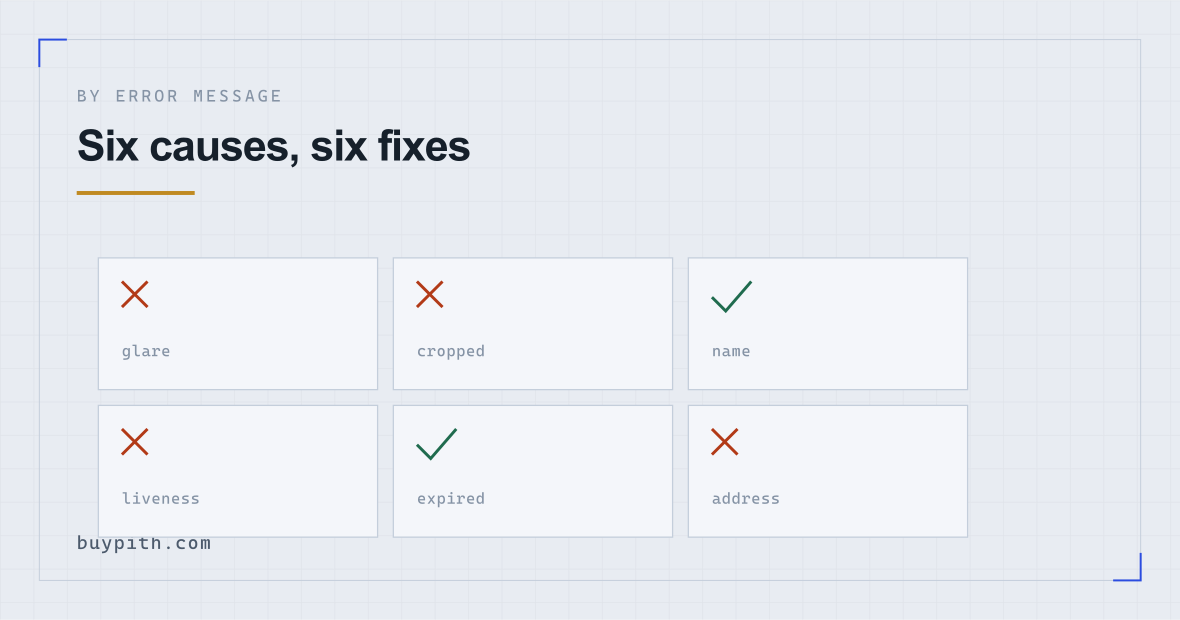The image size is (1180, 620).
Task: Select the glare card
Action: pyautogui.click(x=238, y=324)
